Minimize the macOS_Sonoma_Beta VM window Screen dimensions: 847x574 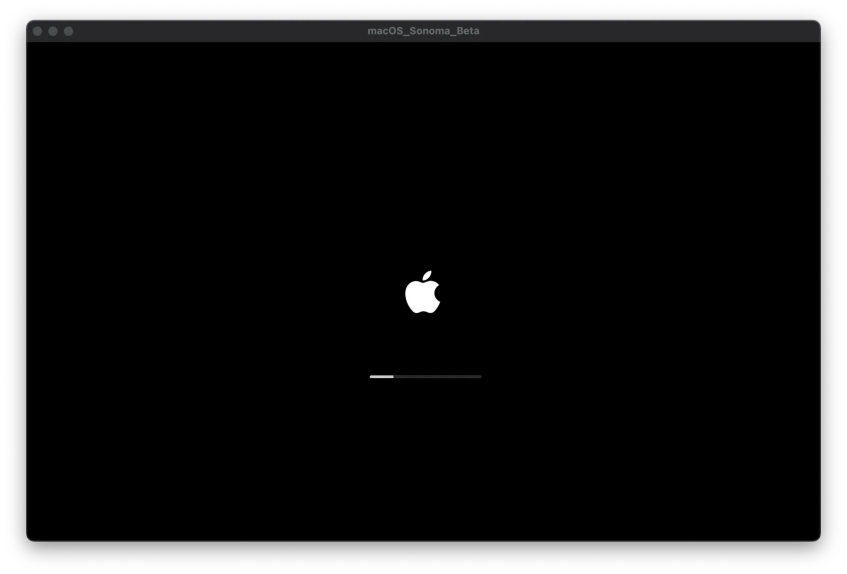(53, 31)
